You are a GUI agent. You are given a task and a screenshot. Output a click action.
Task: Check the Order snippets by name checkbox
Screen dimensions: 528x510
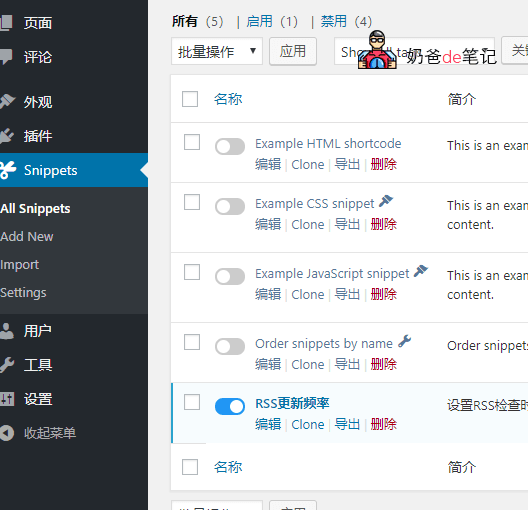coord(192,342)
